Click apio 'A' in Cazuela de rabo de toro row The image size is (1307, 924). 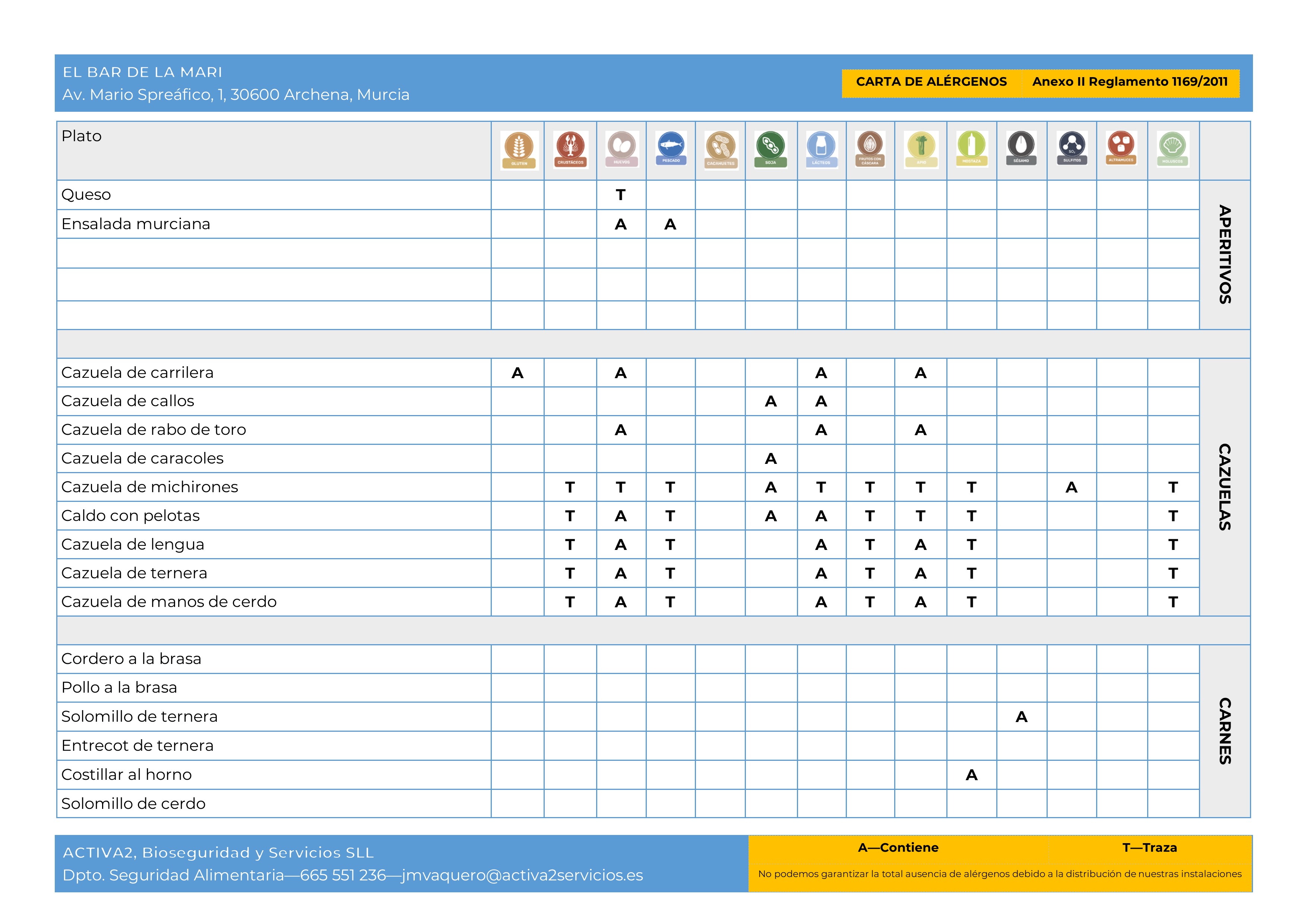[x=921, y=430]
